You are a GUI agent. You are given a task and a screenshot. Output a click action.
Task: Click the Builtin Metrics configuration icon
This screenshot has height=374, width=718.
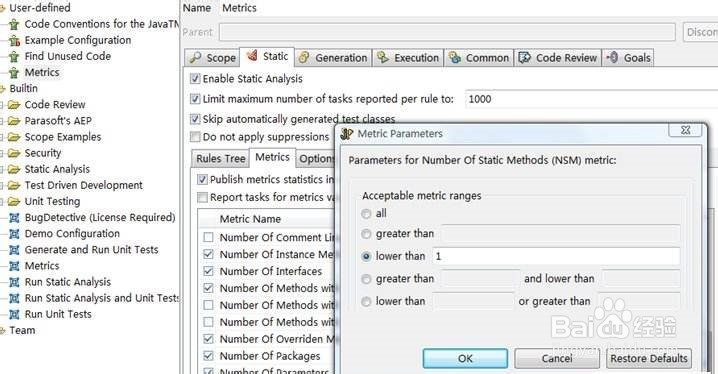(14, 266)
